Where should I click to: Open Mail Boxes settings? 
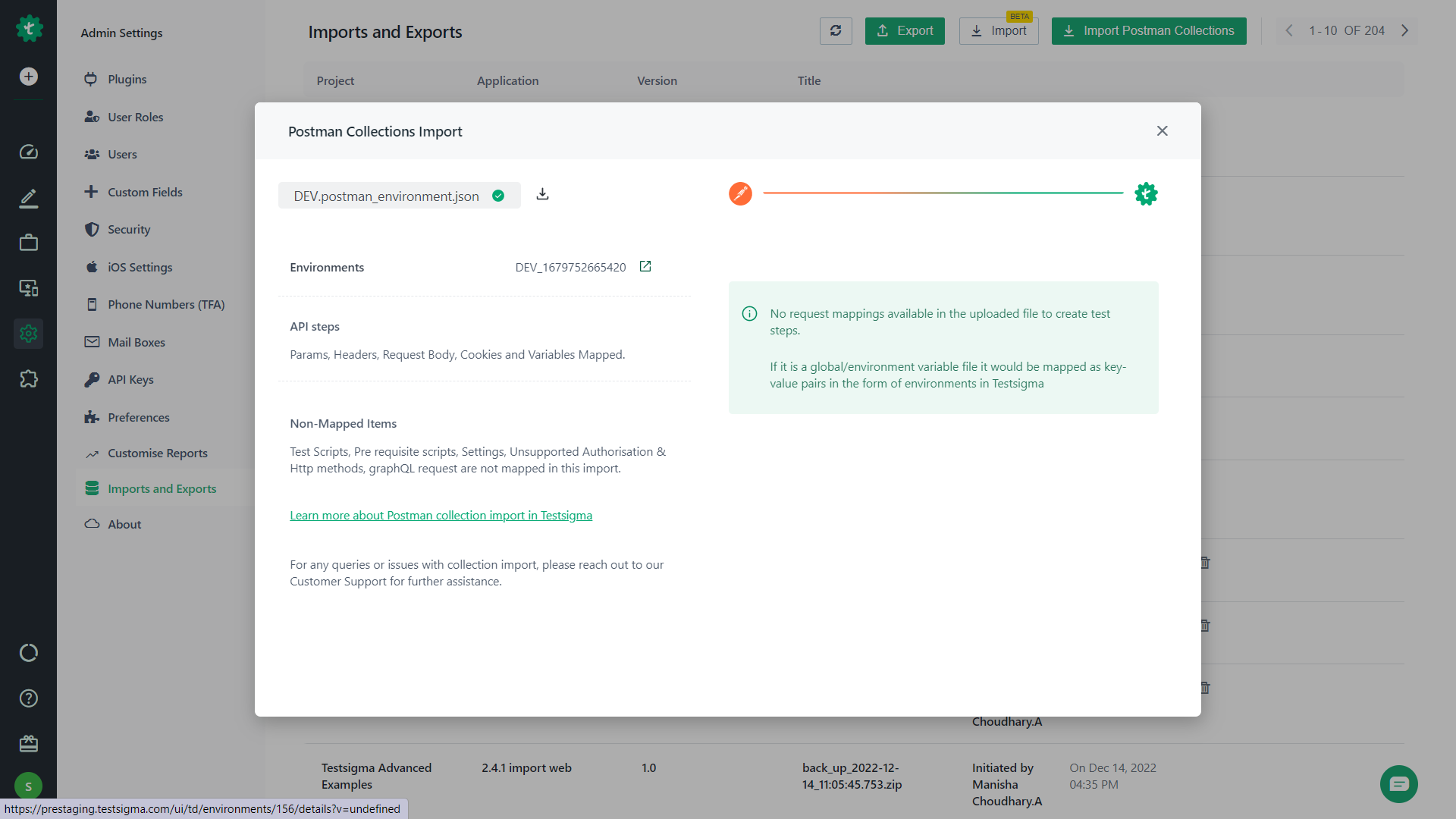tap(136, 343)
